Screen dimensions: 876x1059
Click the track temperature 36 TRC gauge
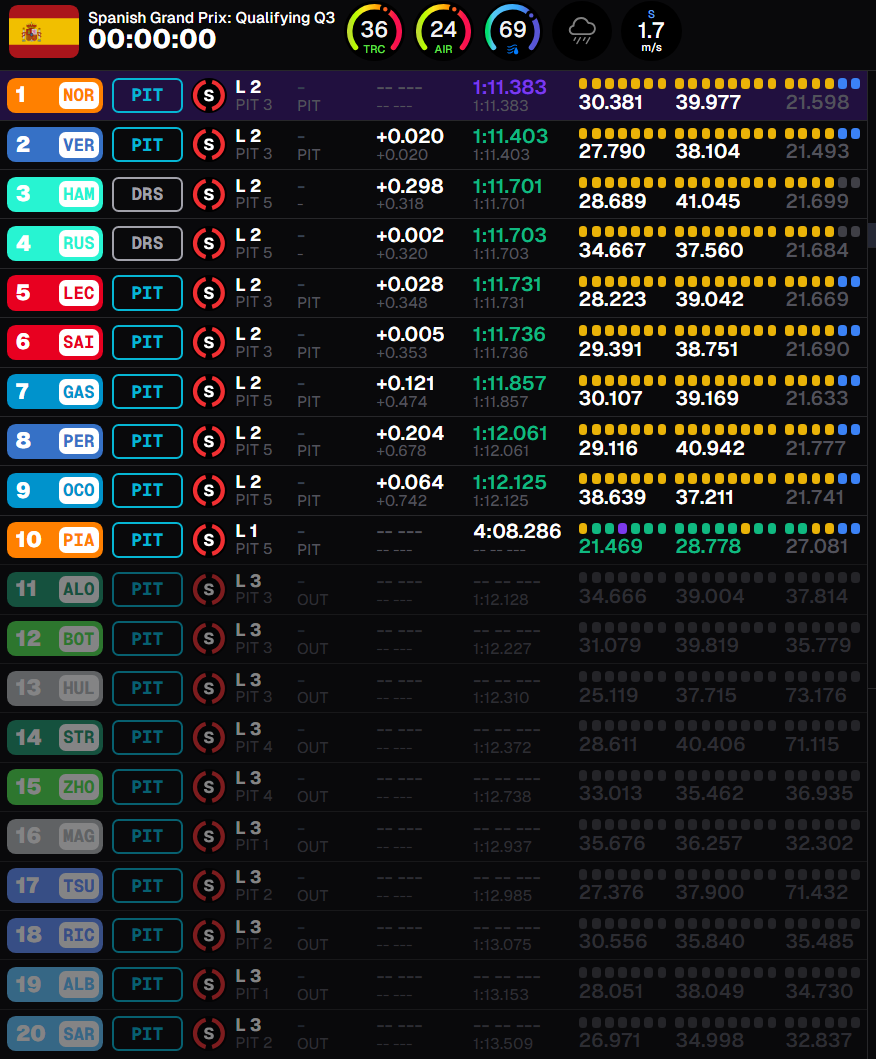pos(374,31)
